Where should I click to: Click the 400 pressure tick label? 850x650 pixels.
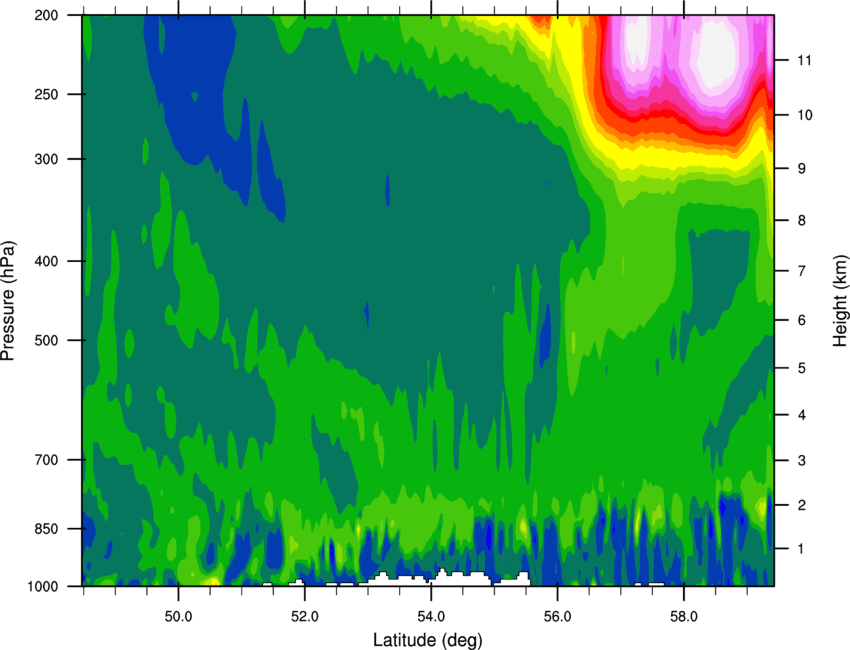(46, 261)
